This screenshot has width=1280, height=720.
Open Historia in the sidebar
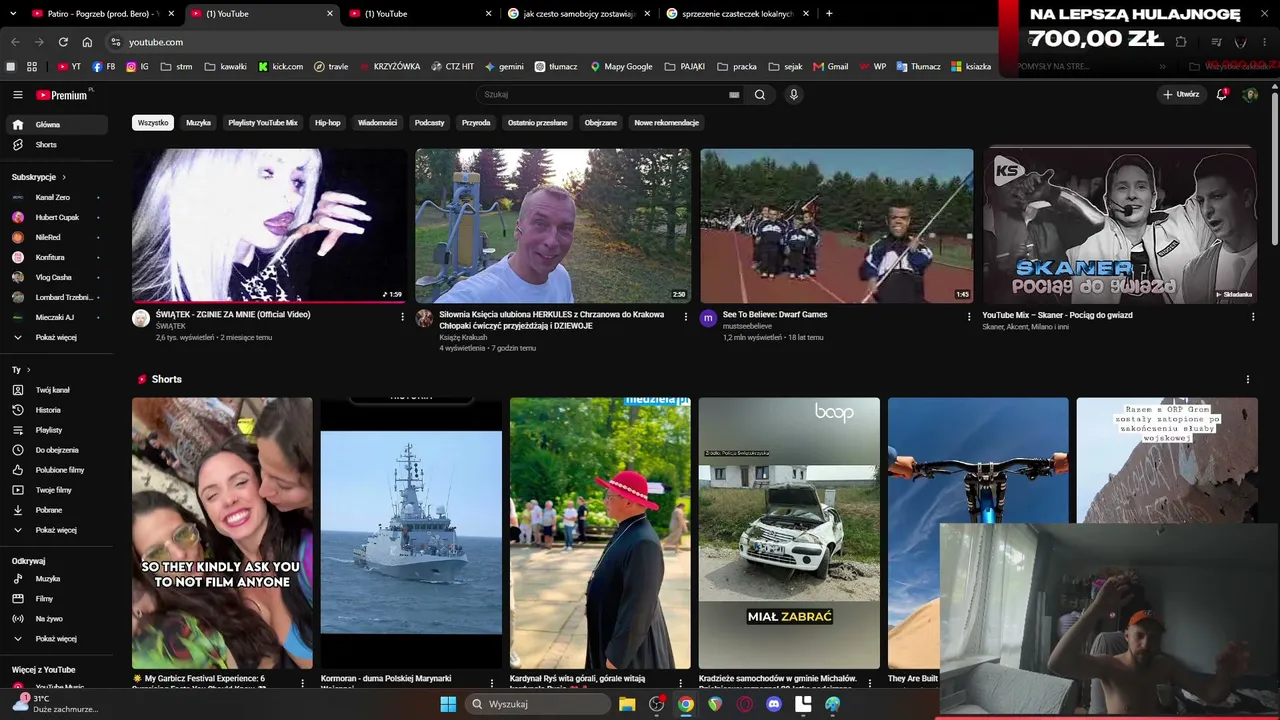coord(56,410)
